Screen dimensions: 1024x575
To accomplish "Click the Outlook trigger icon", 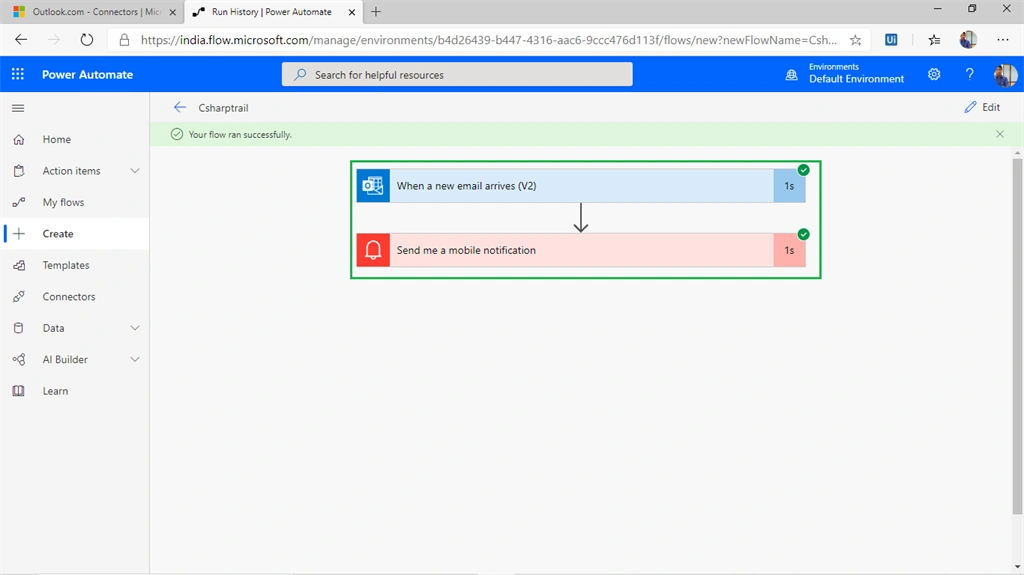I will tap(373, 186).
